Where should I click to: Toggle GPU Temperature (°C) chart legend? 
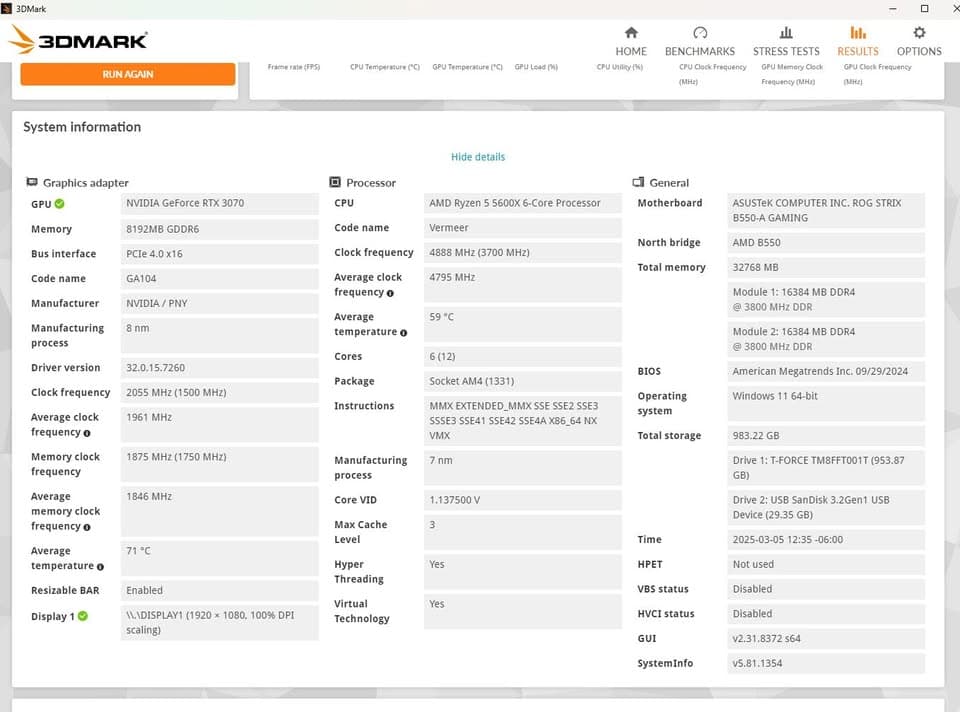(x=467, y=67)
